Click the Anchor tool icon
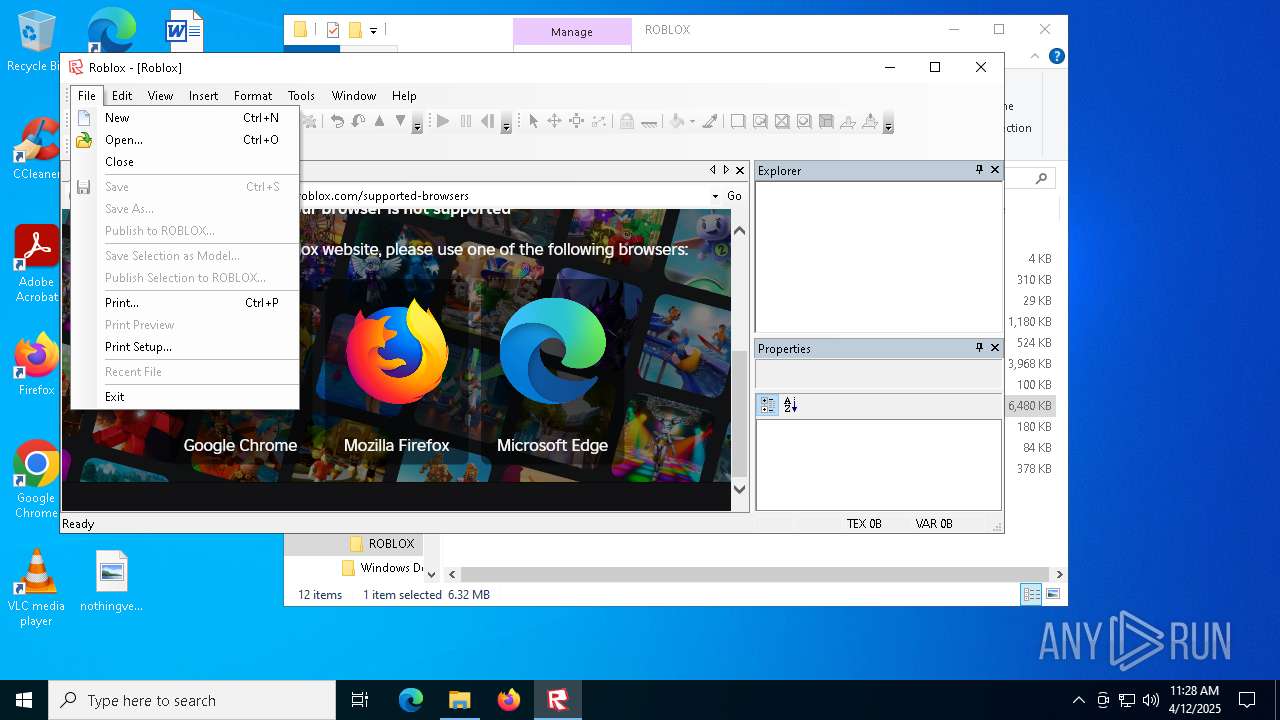Viewport: 1280px width, 720px height. (x=649, y=122)
